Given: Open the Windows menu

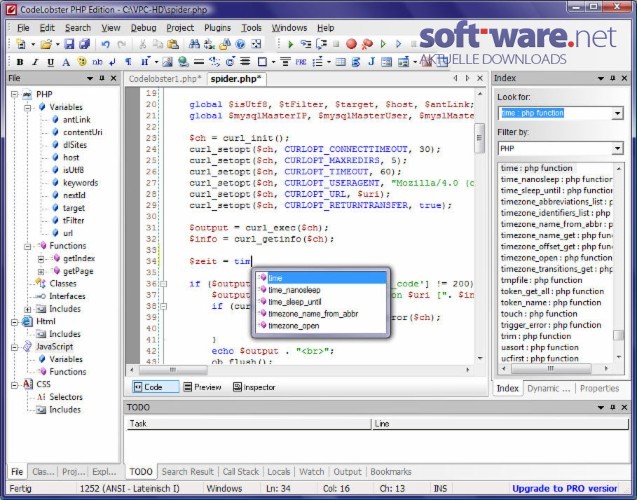Looking at the screenshot, I should (x=289, y=28).
